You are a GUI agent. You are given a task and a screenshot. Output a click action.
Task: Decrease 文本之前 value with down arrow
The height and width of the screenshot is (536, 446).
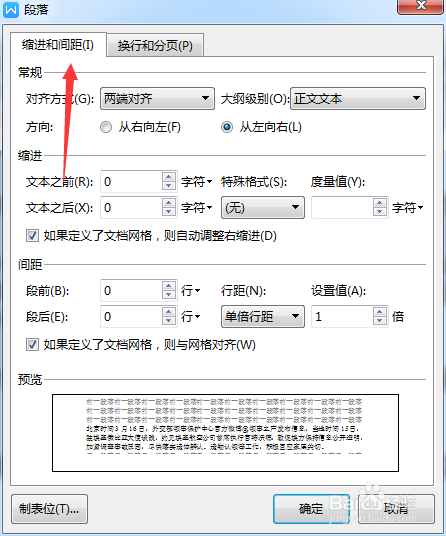(168, 186)
